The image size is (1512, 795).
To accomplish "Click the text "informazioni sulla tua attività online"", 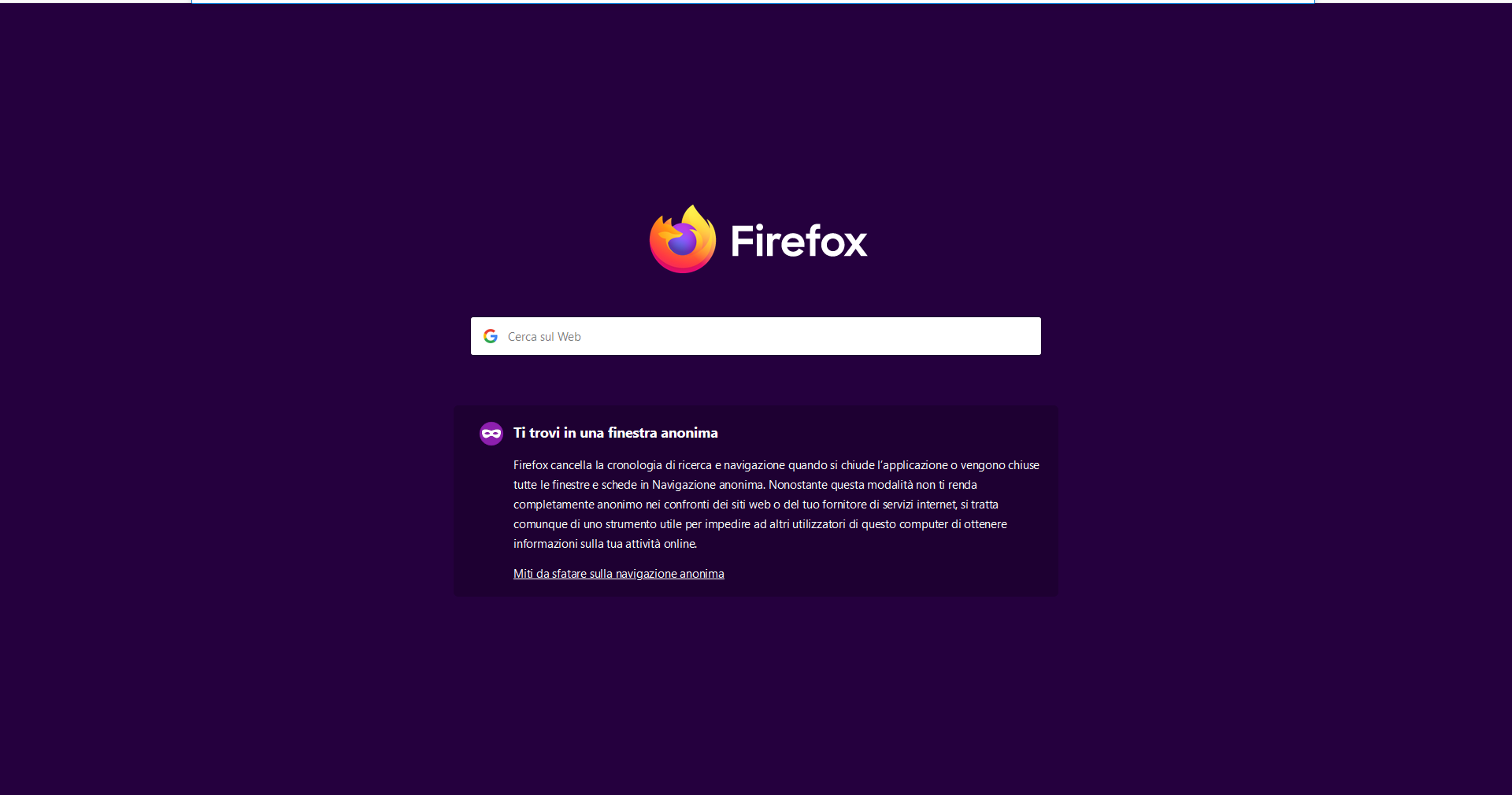I will coord(605,544).
